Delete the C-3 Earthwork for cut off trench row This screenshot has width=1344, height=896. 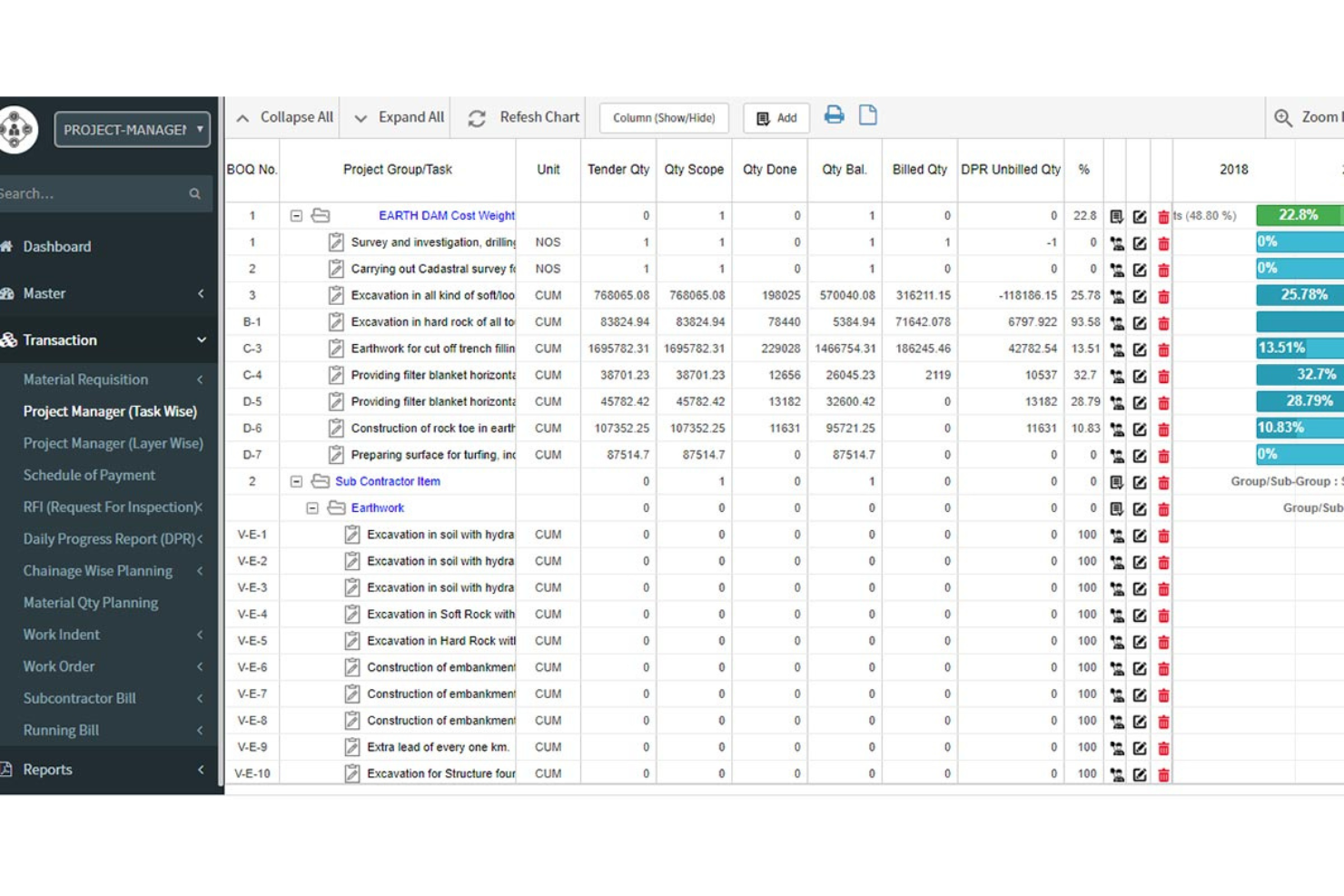tap(1163, 349)
